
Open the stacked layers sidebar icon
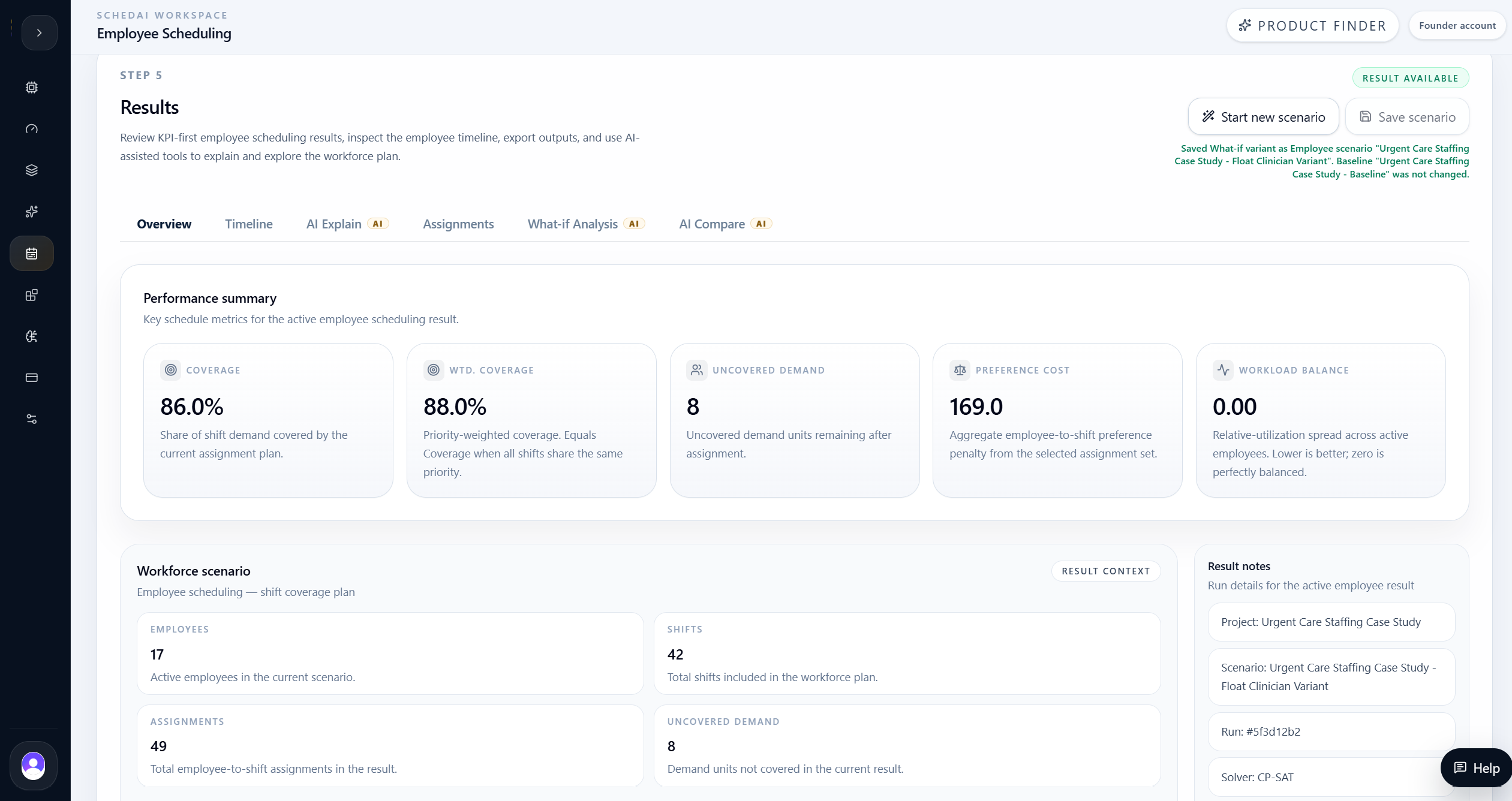point(32,170)
